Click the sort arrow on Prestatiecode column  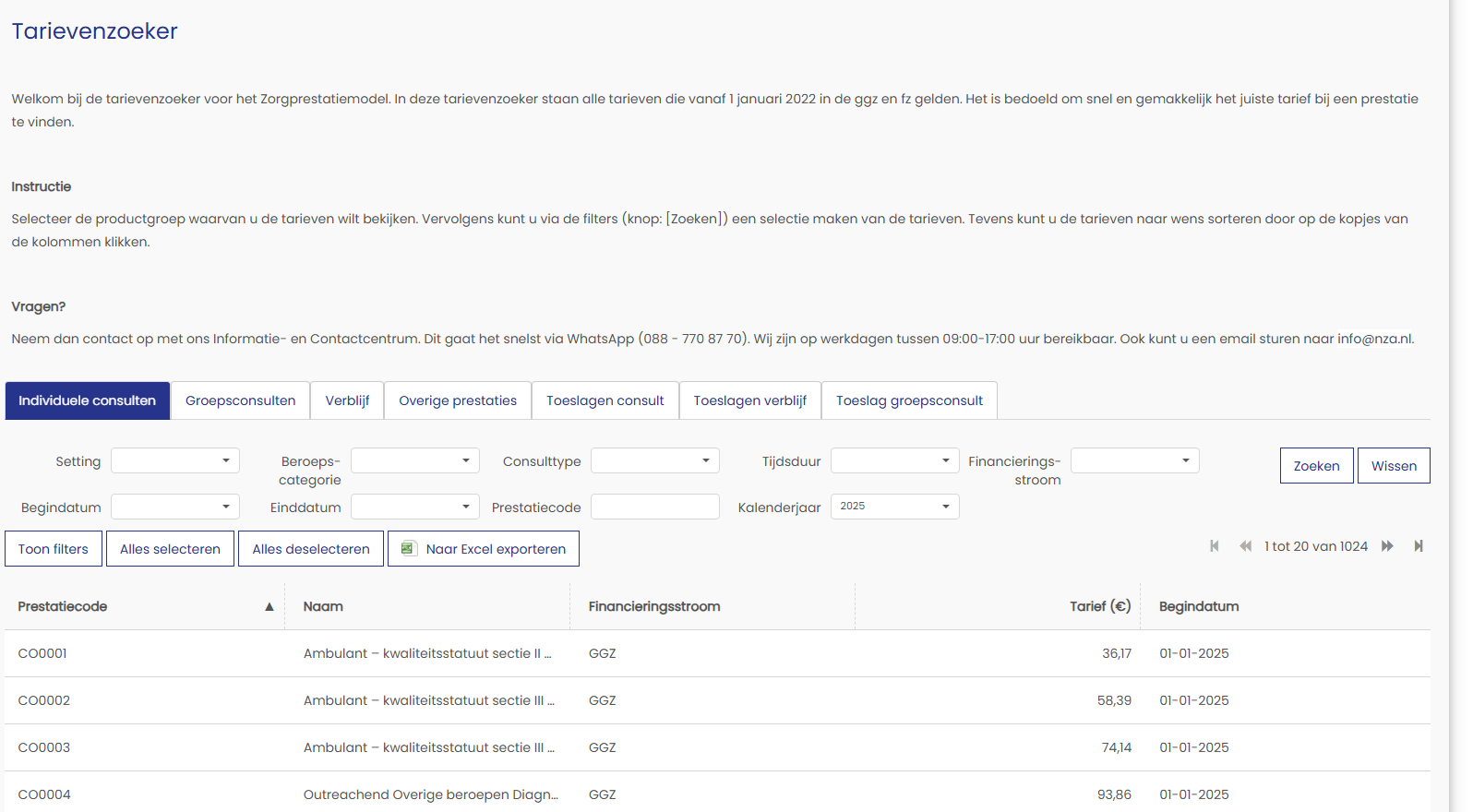[269, 607]
